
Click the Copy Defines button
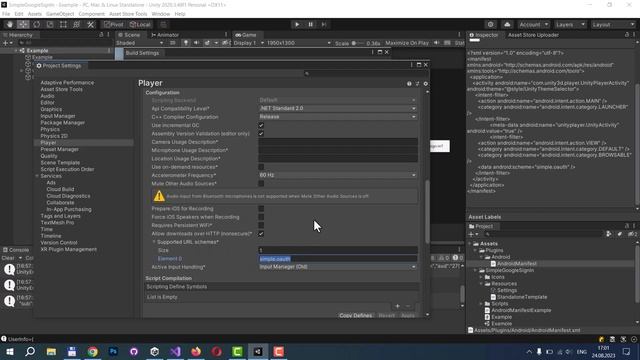point(356,316)
